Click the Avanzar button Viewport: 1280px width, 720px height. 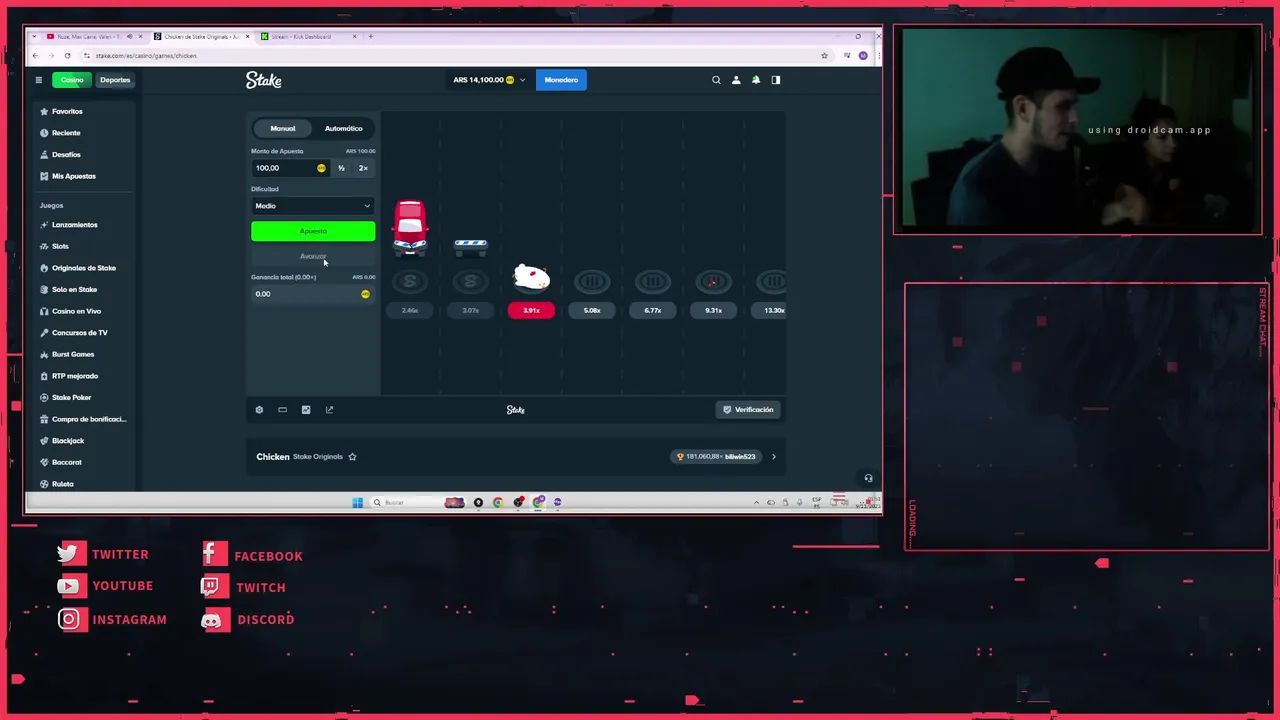[x=313, y=257]
